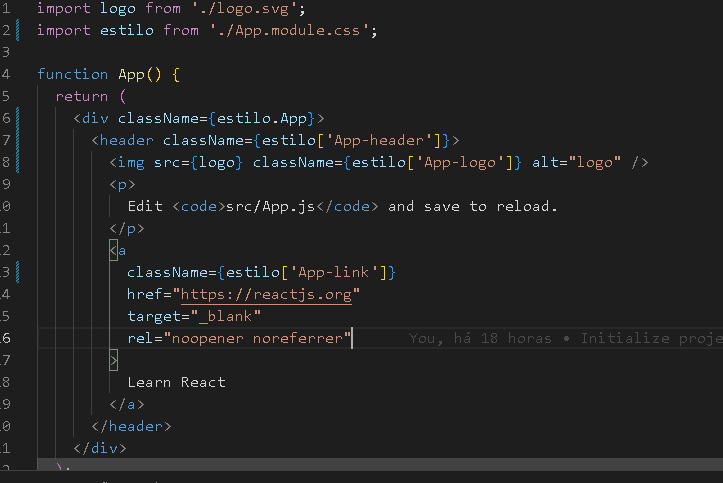Click the alt="logo" attribute value

594,162
